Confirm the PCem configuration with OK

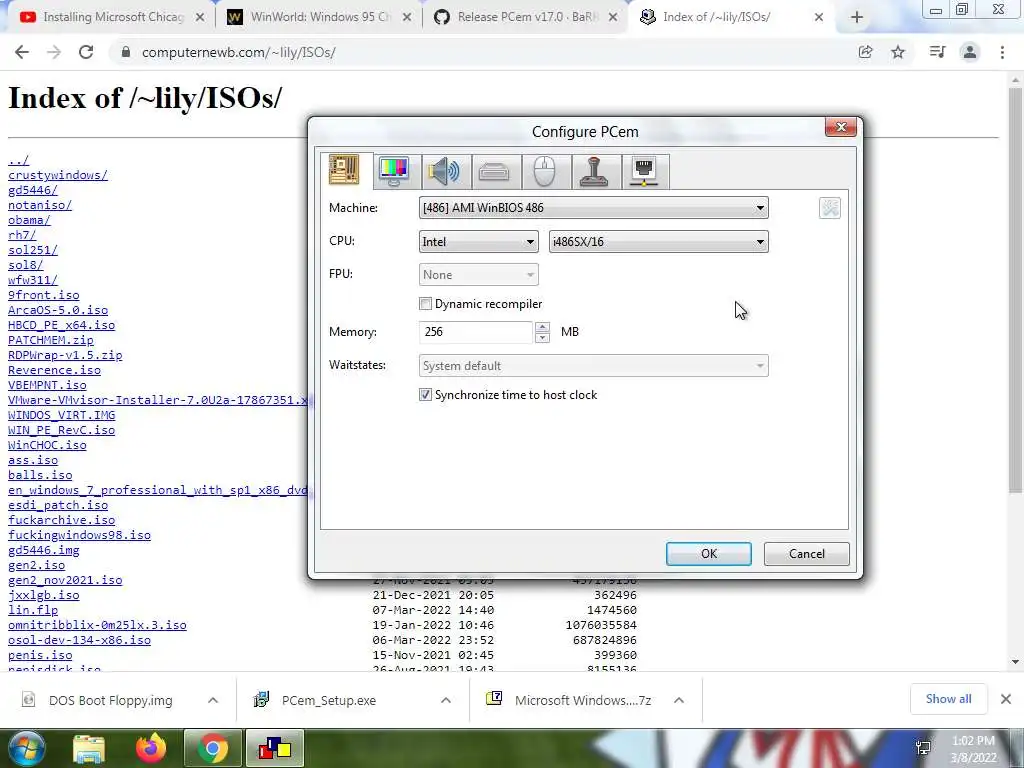tap(709, 554)
